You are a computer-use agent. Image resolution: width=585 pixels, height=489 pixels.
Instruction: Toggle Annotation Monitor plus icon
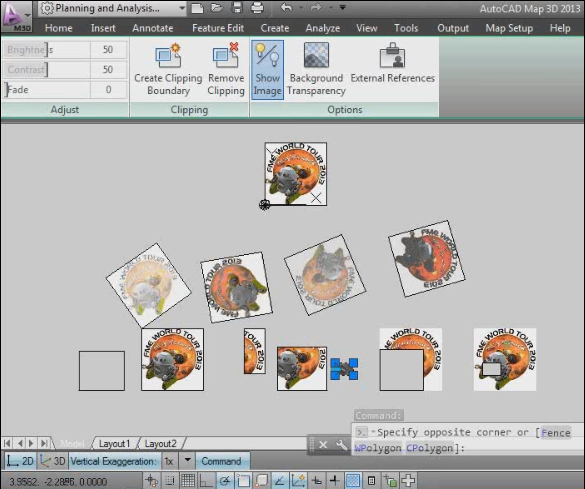[x=409, y=481]
